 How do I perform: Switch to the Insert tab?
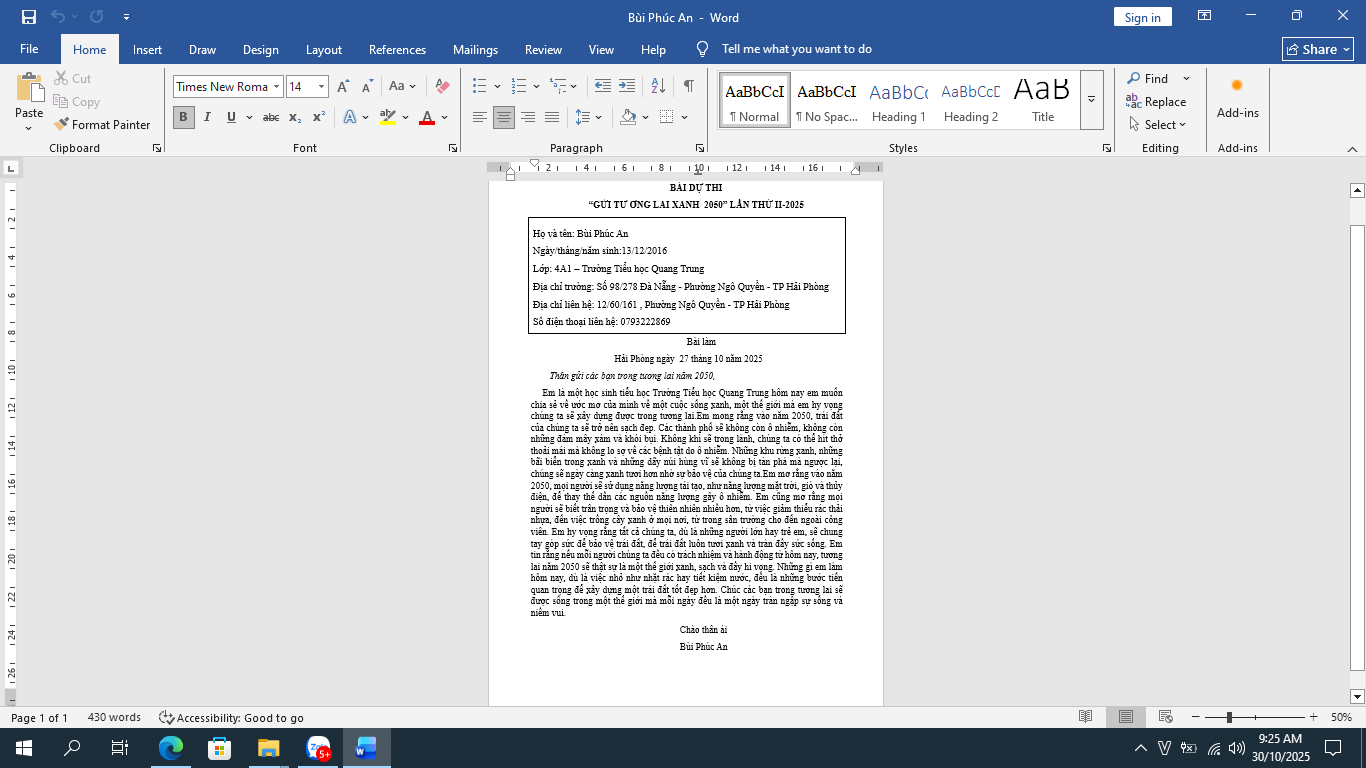147,49
